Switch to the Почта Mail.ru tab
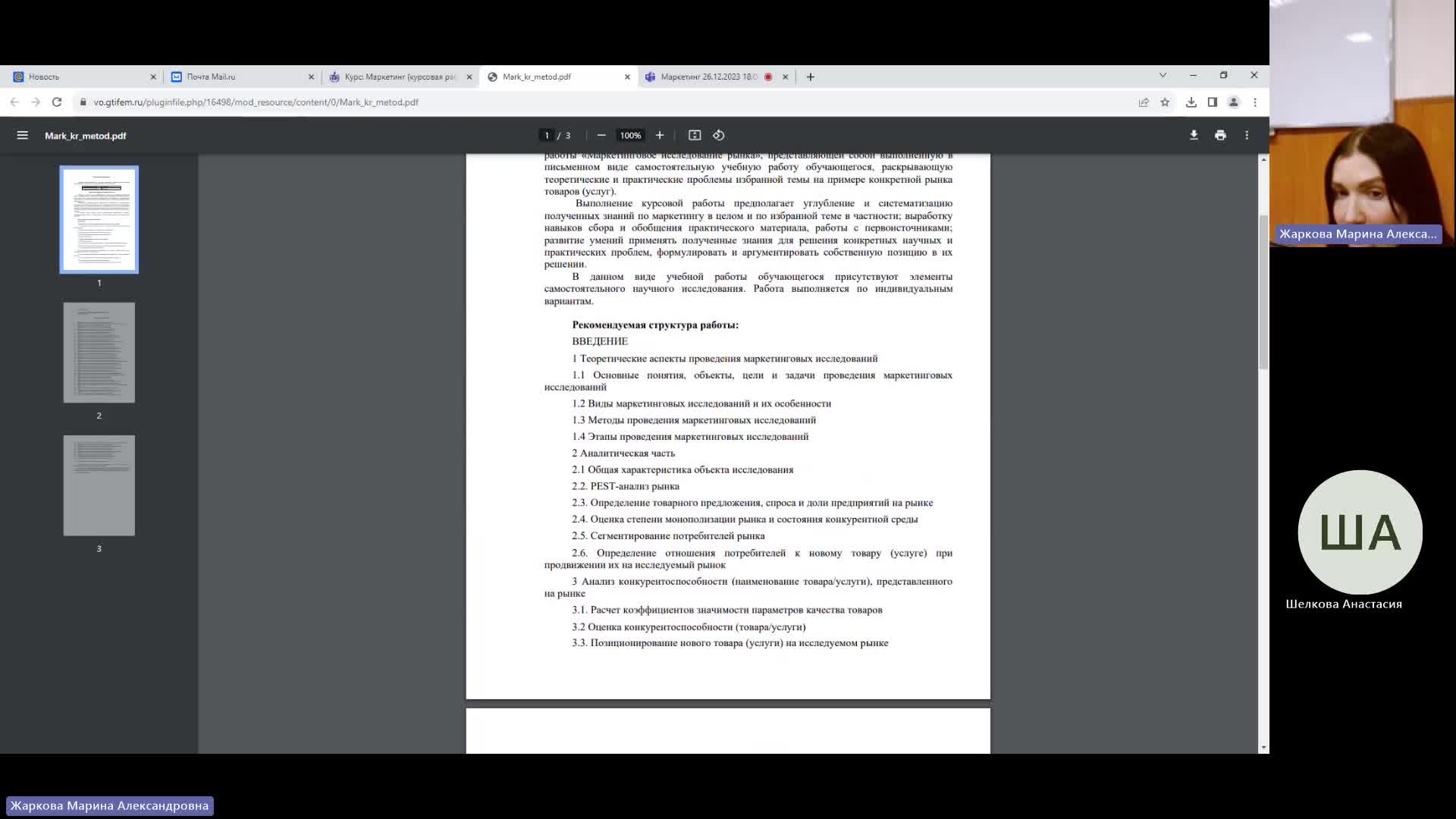This screenshot has height=819, width=1456. pyautogui.click(x=241, y=77)
